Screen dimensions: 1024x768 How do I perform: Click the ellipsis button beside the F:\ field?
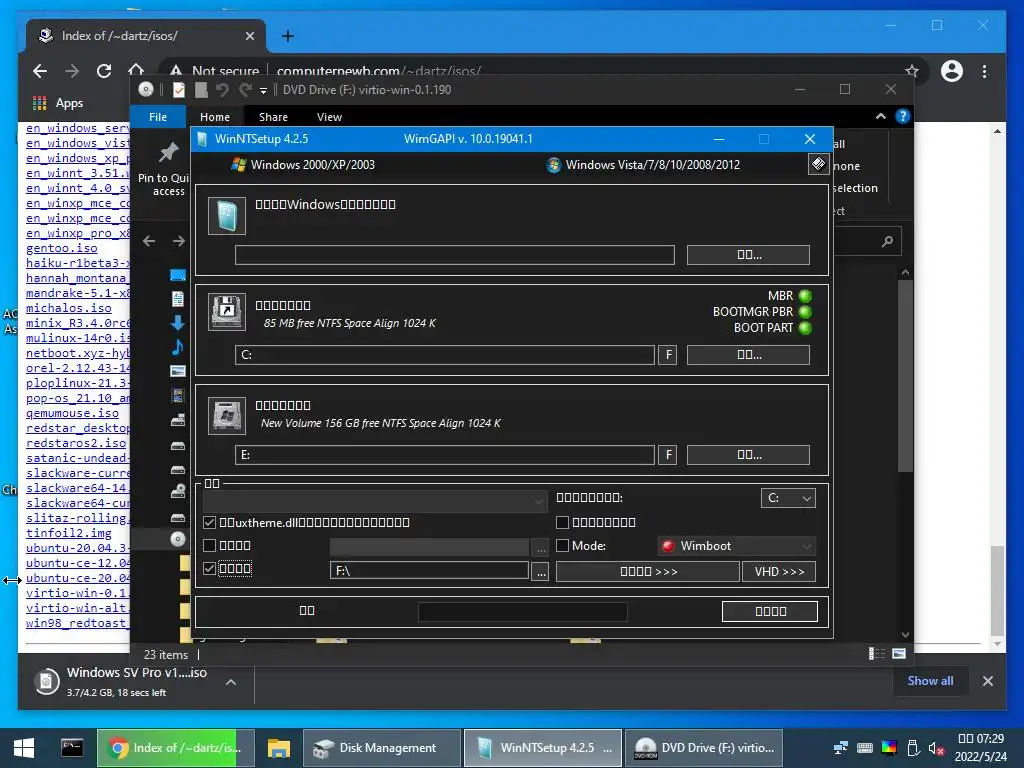click(540, 571)
